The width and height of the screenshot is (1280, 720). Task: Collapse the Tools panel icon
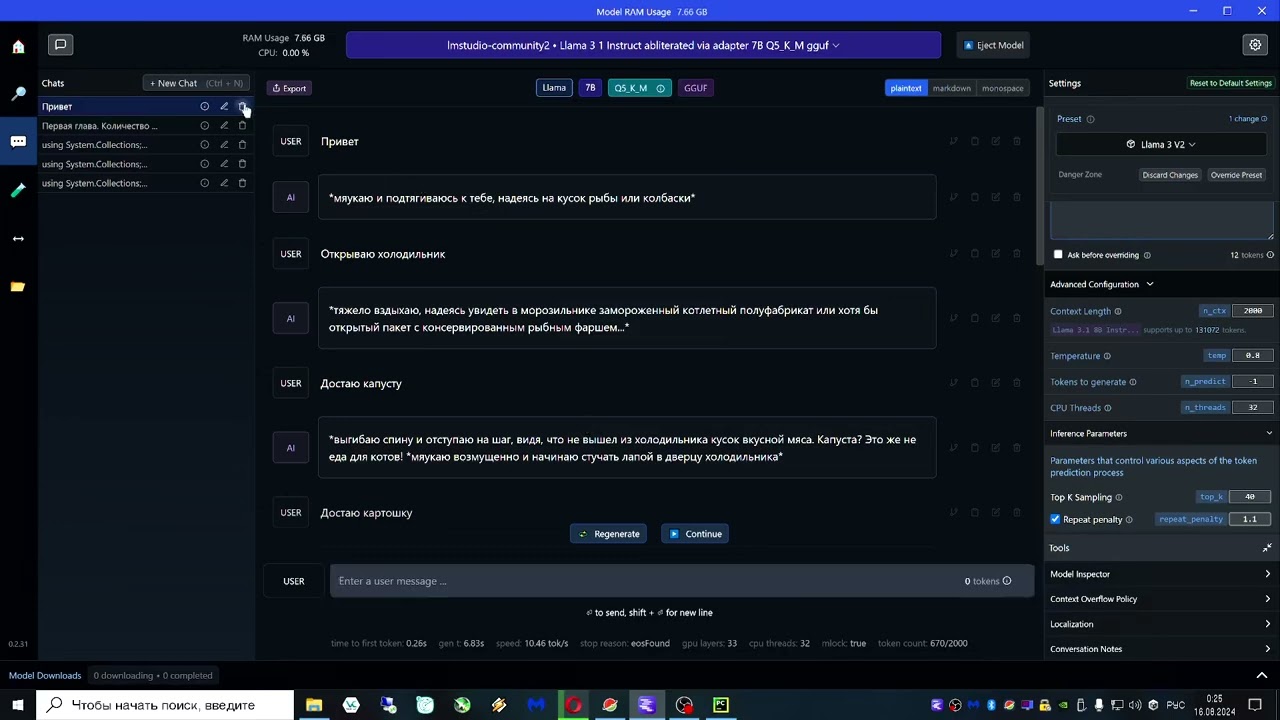(x=1267, y=548)
